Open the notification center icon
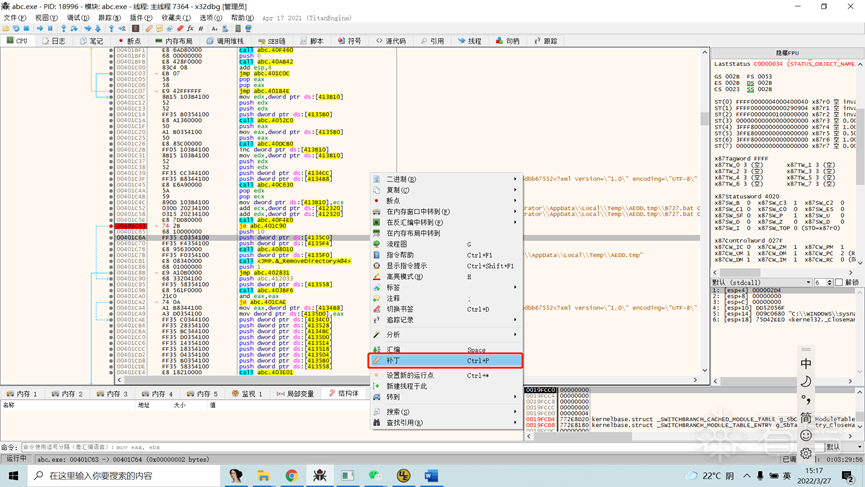This screenshot has width=865, height=487. (848, 475)
